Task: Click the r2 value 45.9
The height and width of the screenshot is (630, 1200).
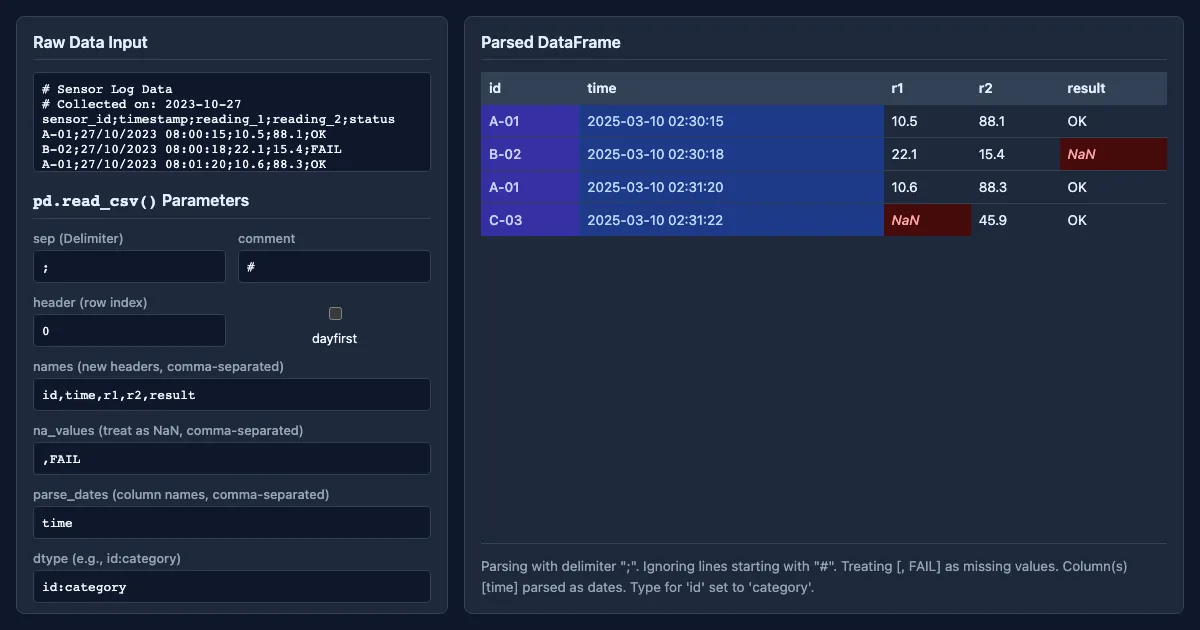Action: click(x=1015, y=220)
